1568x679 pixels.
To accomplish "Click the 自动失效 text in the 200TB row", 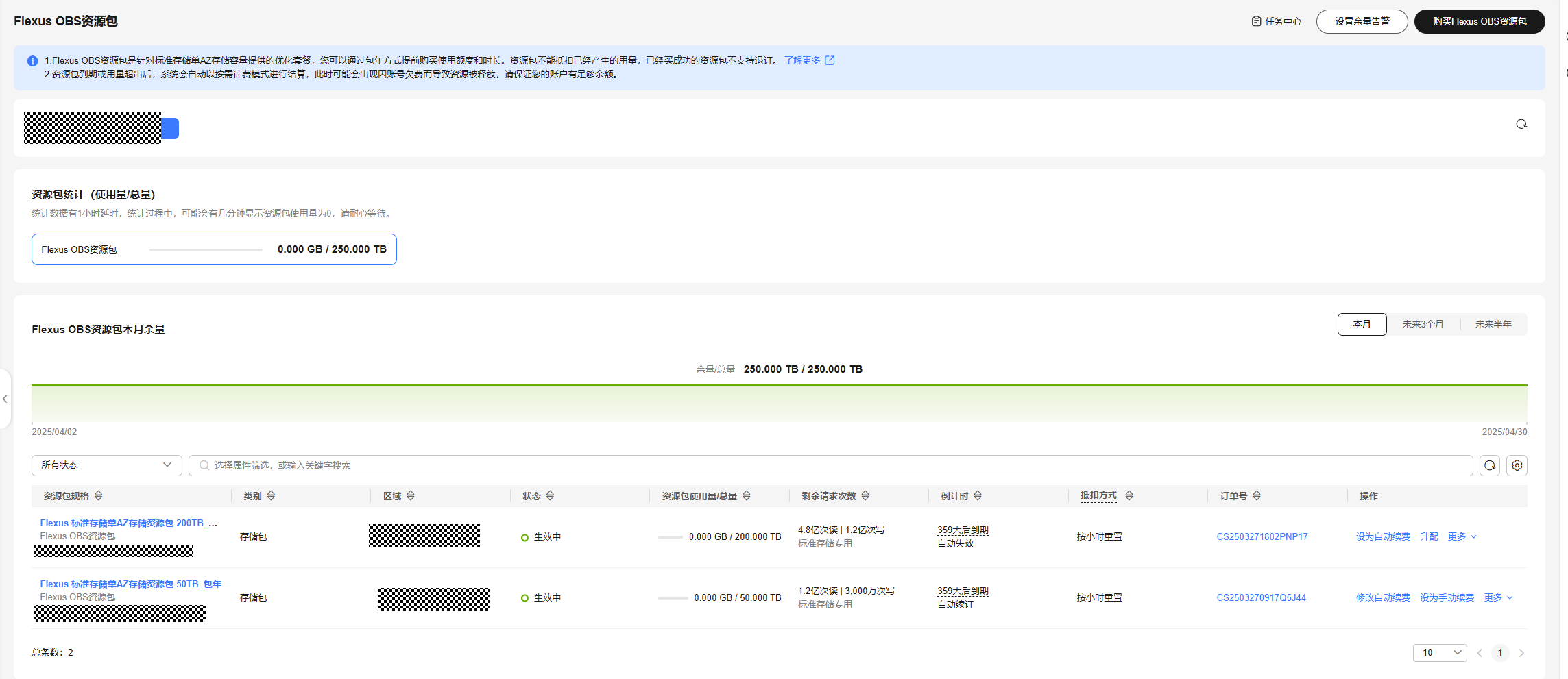I will [956, 543].
